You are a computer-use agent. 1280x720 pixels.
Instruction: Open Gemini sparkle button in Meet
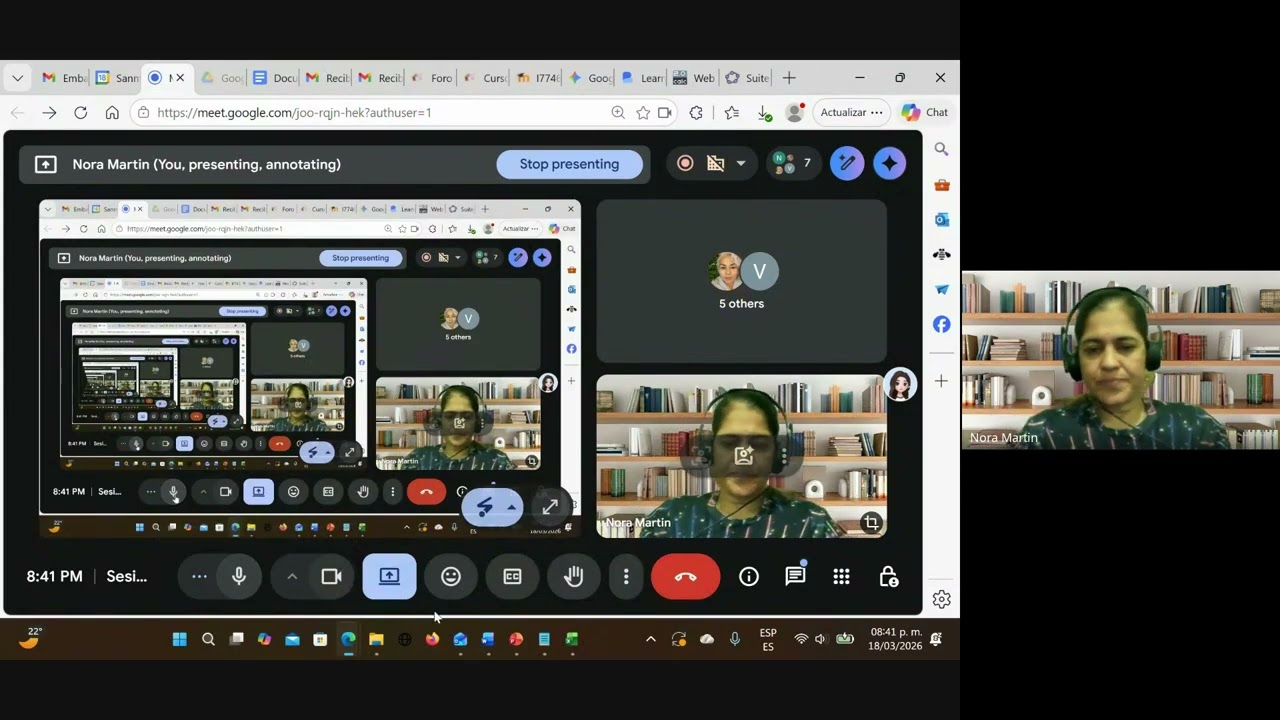pos(889,163)
